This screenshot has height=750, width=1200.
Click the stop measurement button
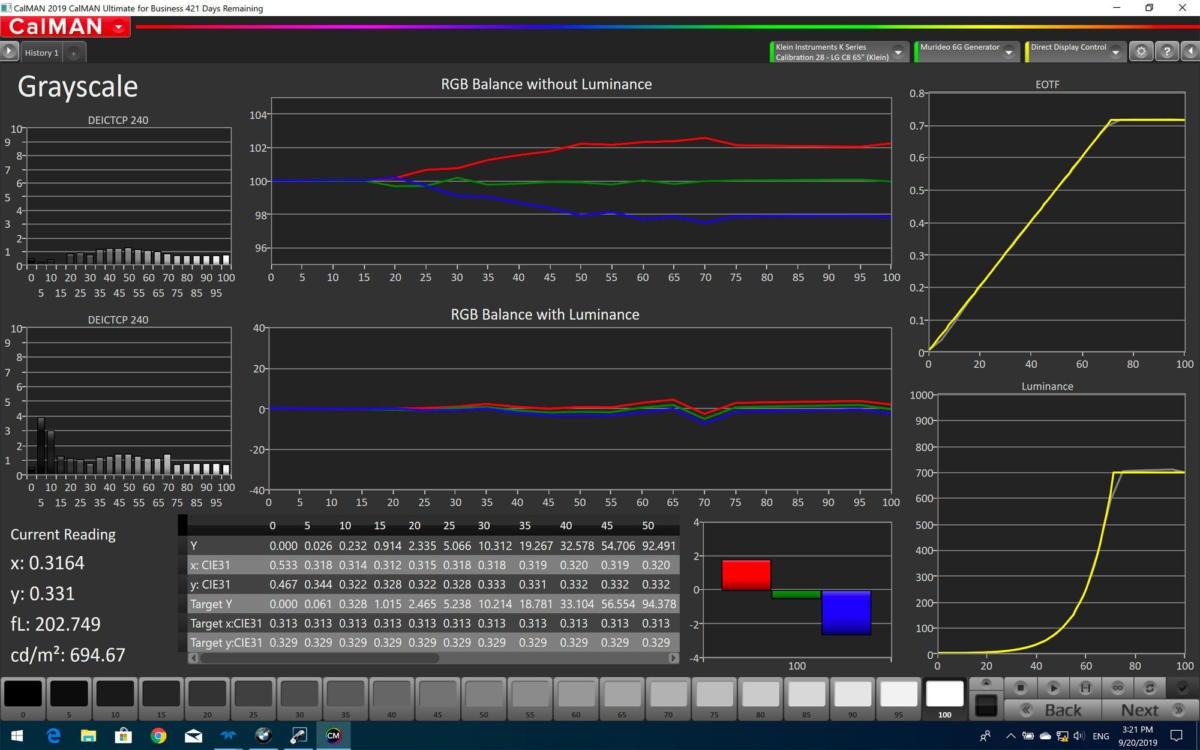tap(1021, 688)
